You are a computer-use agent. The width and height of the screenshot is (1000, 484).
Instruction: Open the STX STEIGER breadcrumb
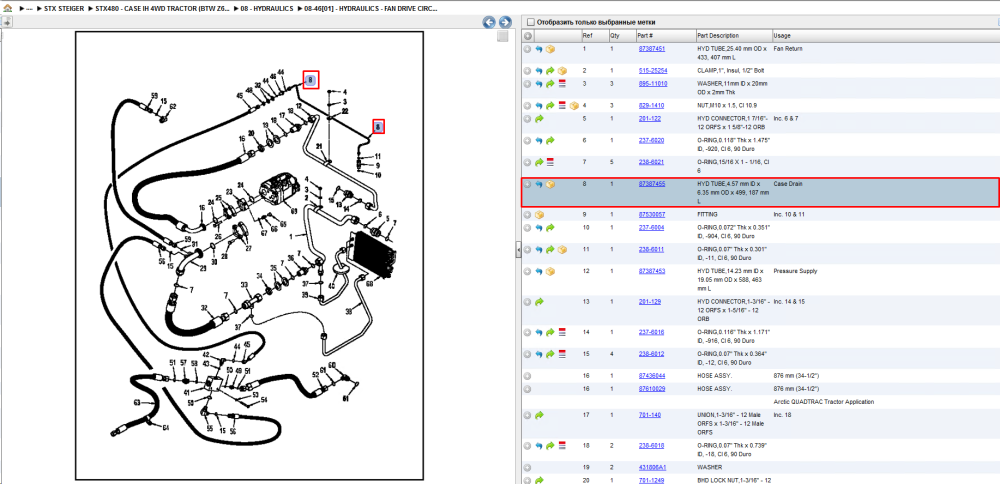[x=64, y=9]
